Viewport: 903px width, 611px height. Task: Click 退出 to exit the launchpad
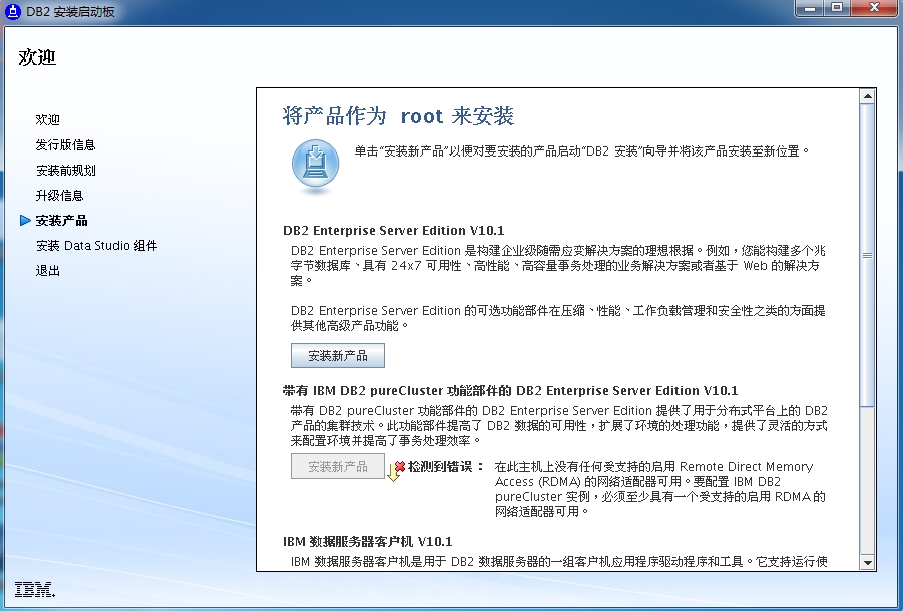[x=47, y=271]
